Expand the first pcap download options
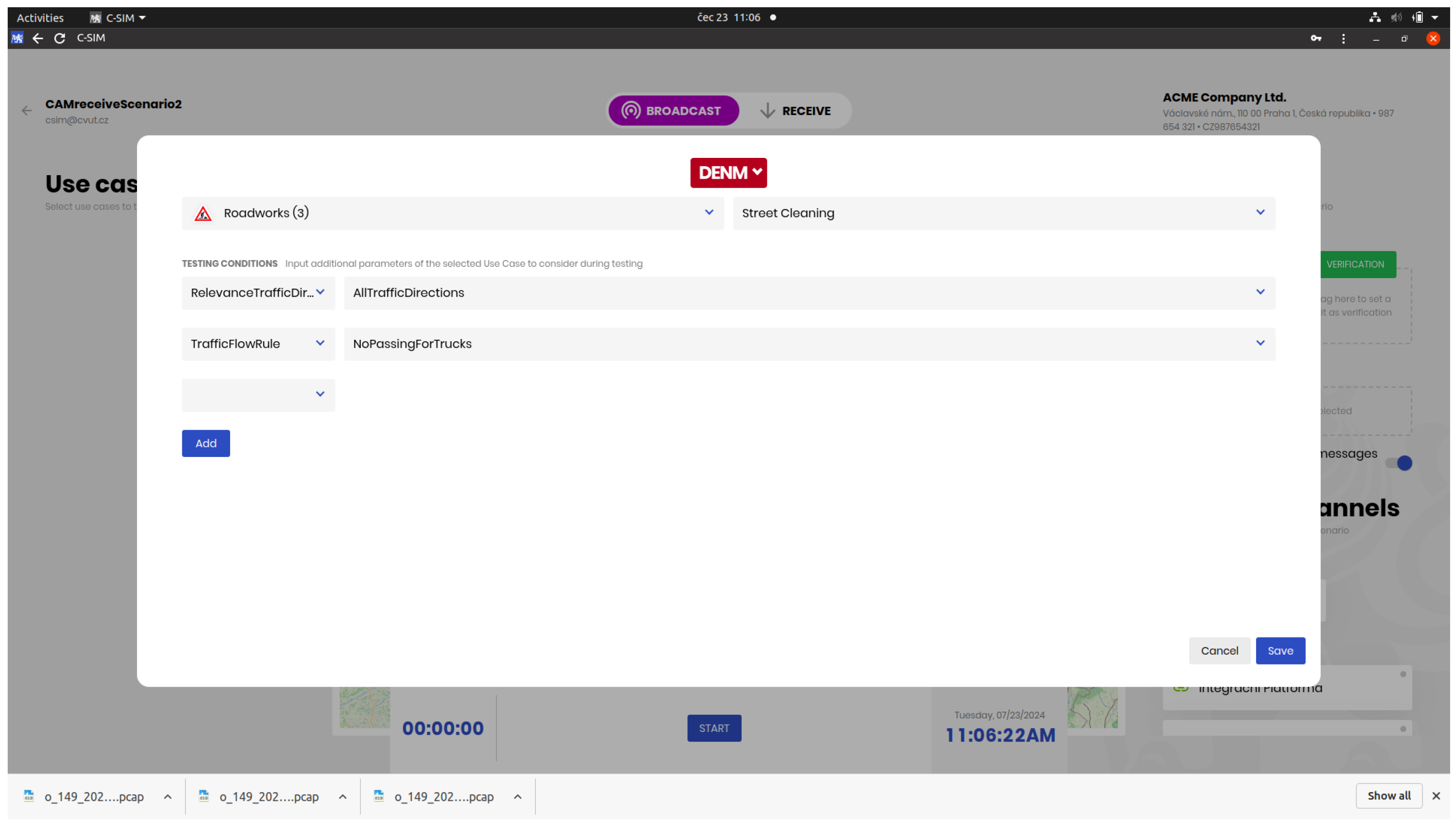The height and width of the screenshot is (827, 1456). pos(167,796)
